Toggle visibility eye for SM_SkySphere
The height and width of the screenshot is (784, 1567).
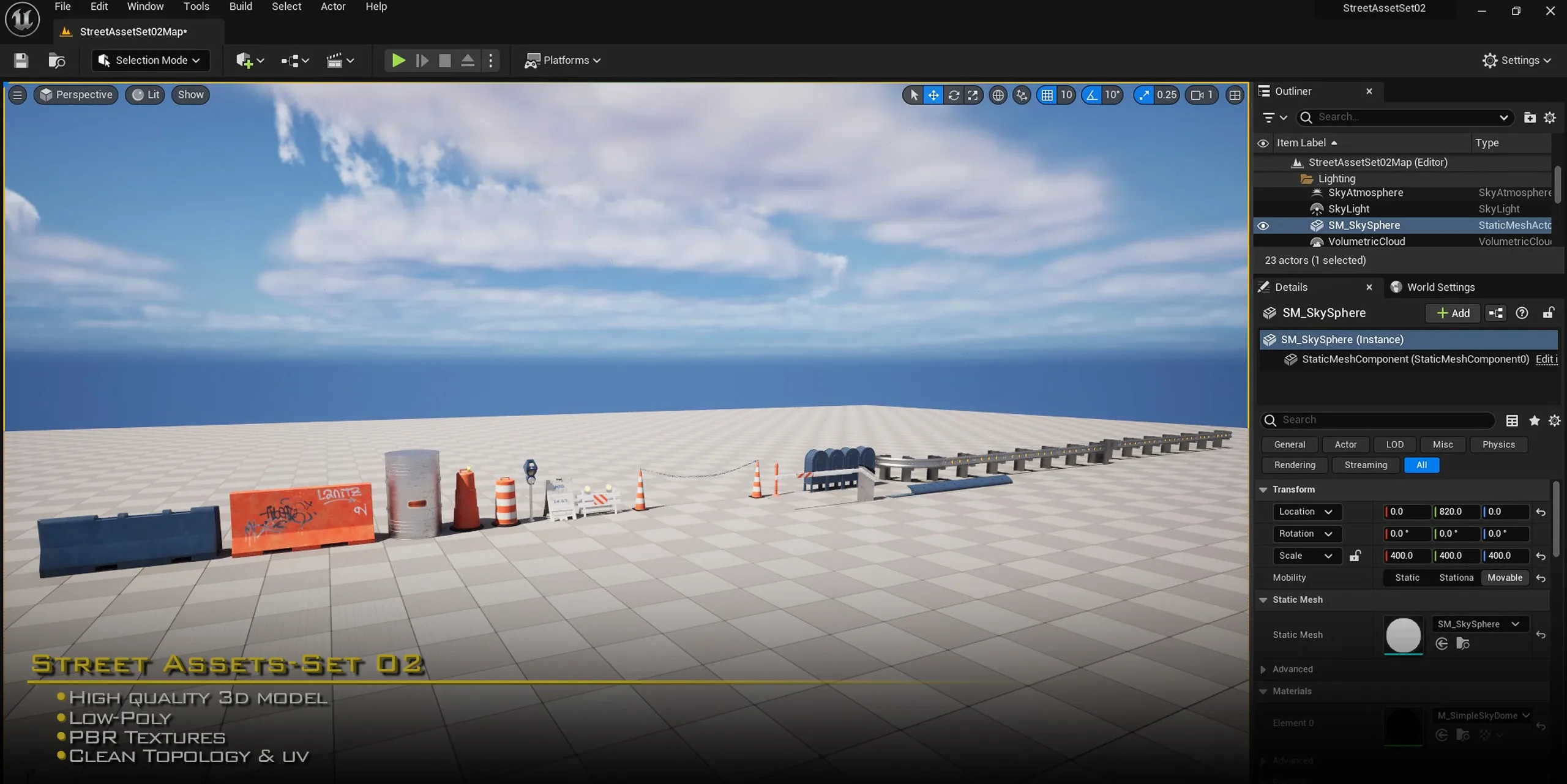click(1263, 225)
